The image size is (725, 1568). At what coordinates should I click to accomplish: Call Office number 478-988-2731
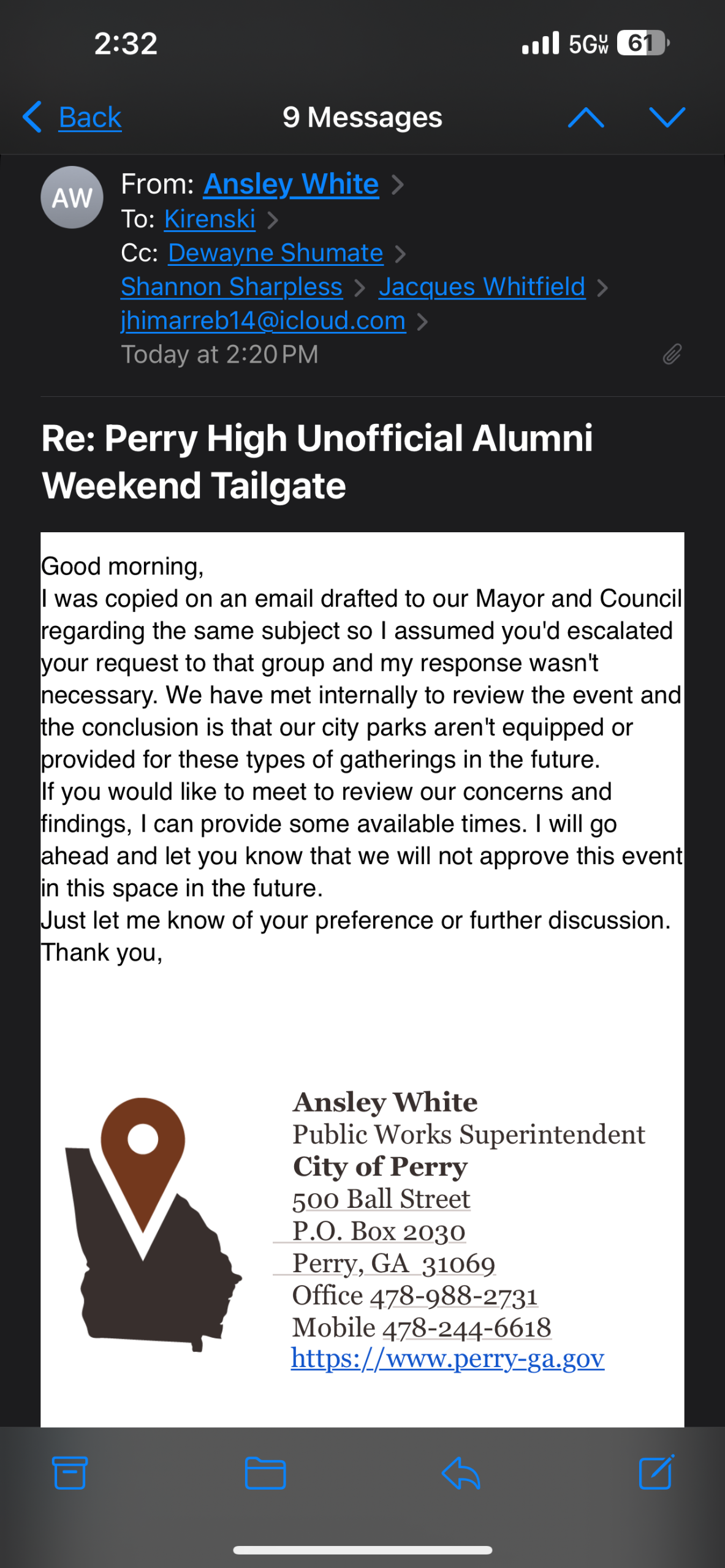pyautogui.click(x=454, y=1295)
